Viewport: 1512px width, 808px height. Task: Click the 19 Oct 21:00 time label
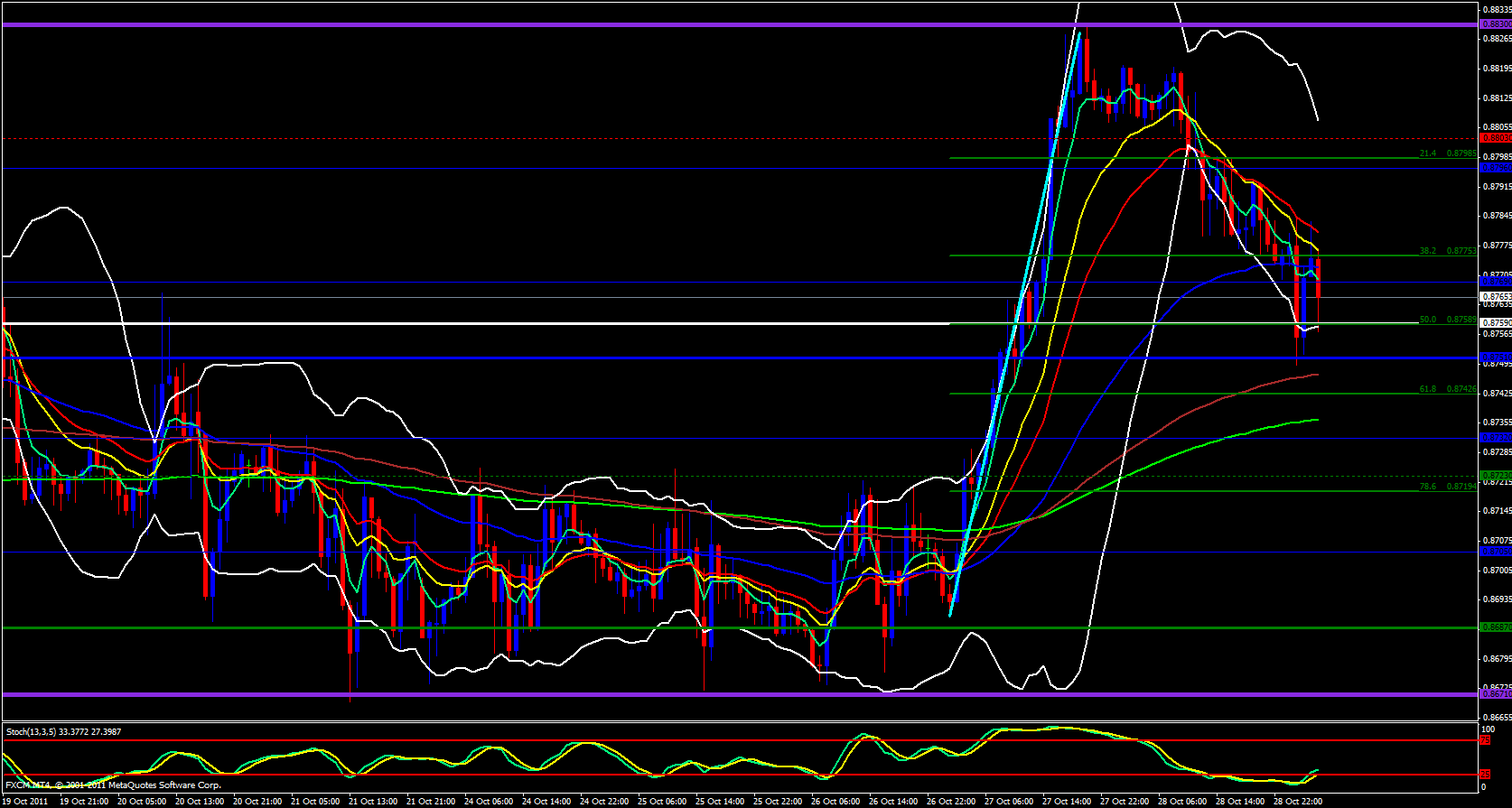84,801
